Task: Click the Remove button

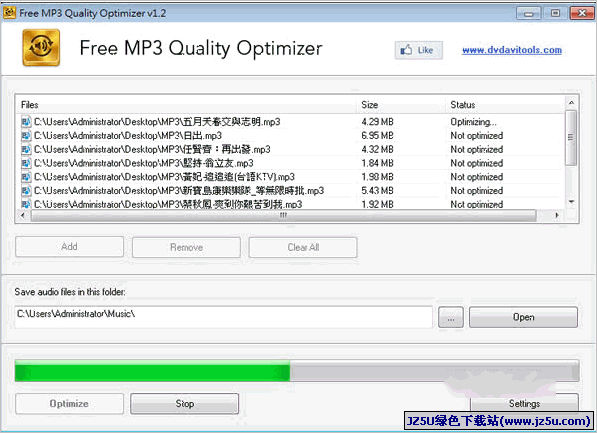Action: 186,248
